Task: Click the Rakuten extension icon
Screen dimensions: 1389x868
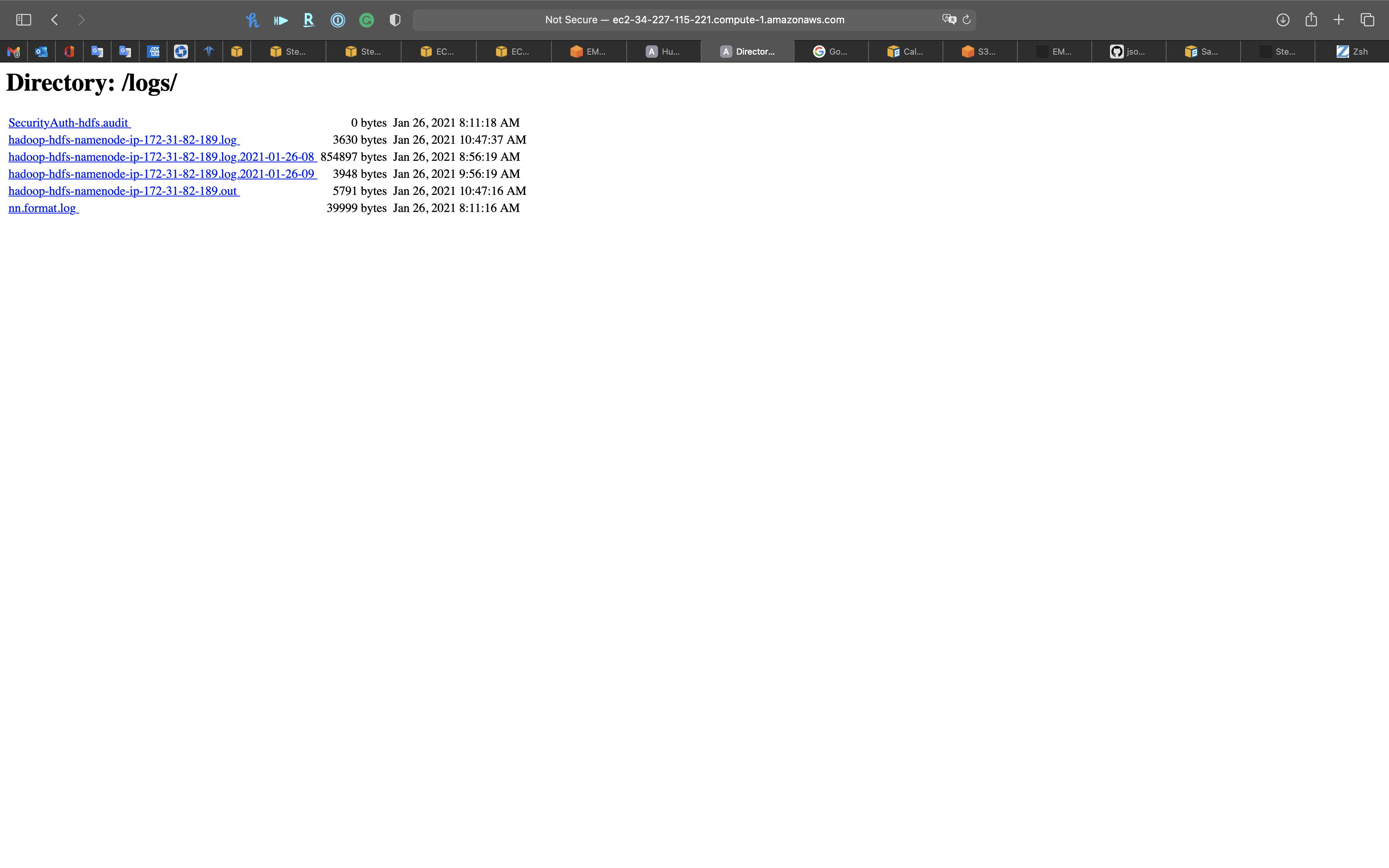Action: tap(309, 20)
